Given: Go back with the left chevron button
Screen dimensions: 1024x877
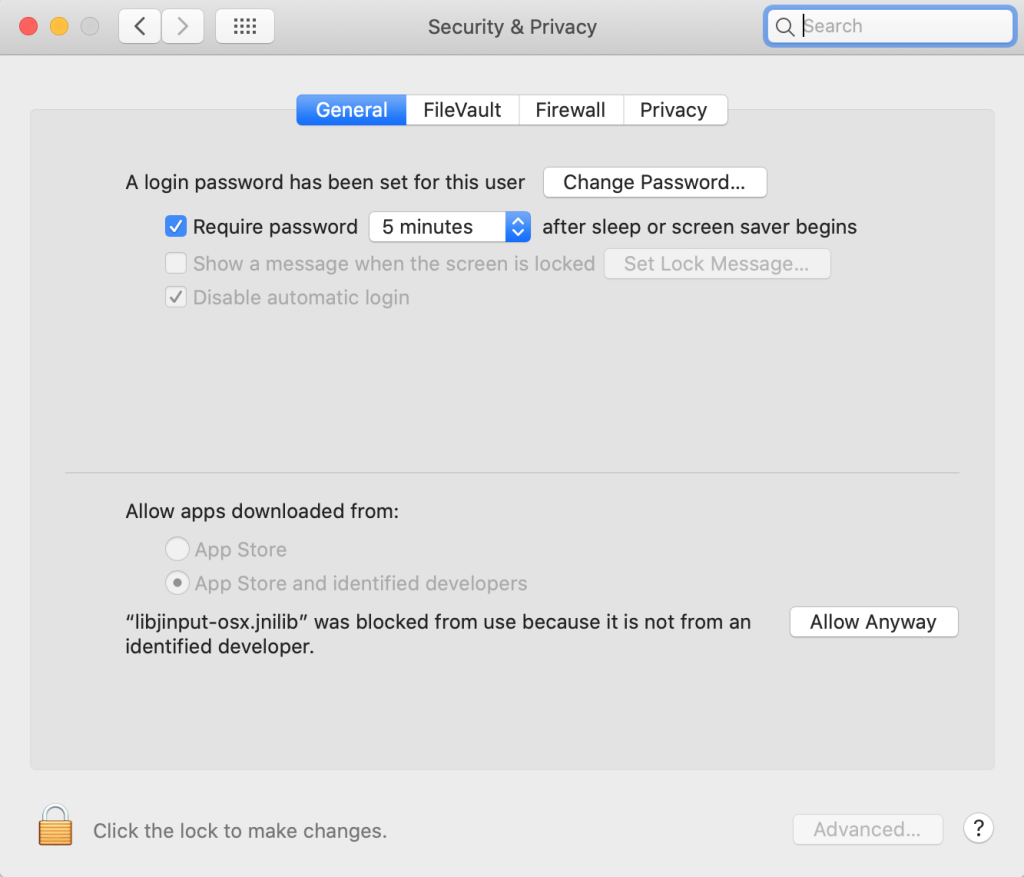Looking at the screenshot, I should tap(140, 26).
